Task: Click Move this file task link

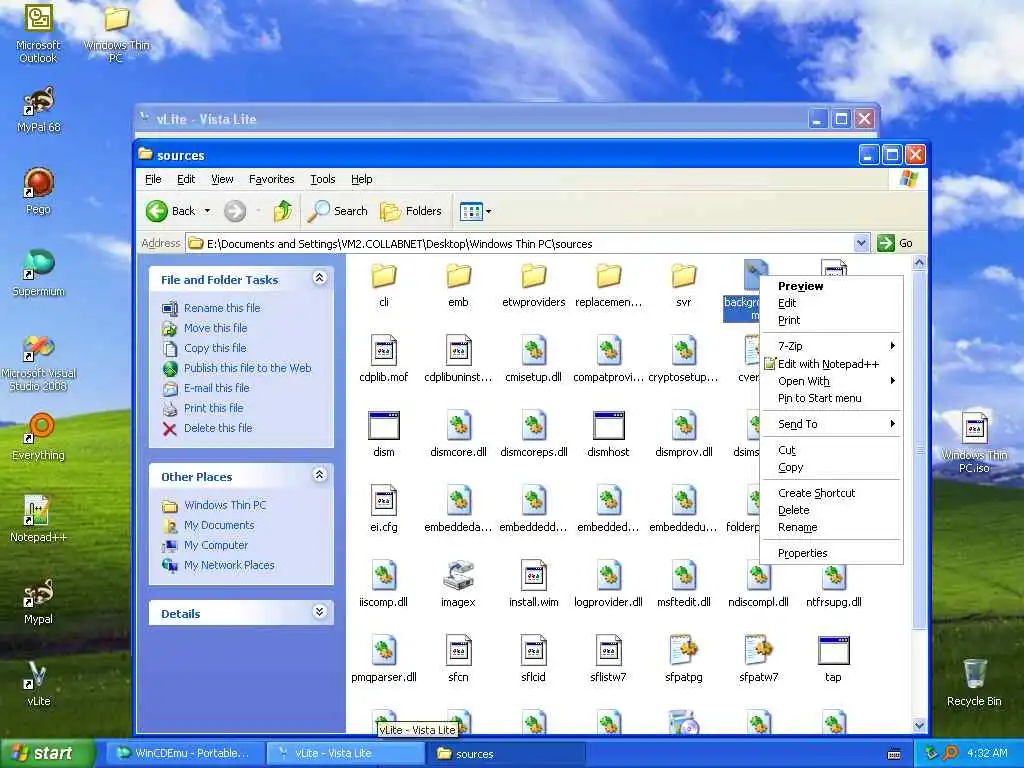Action: click(x=216, y=328)
